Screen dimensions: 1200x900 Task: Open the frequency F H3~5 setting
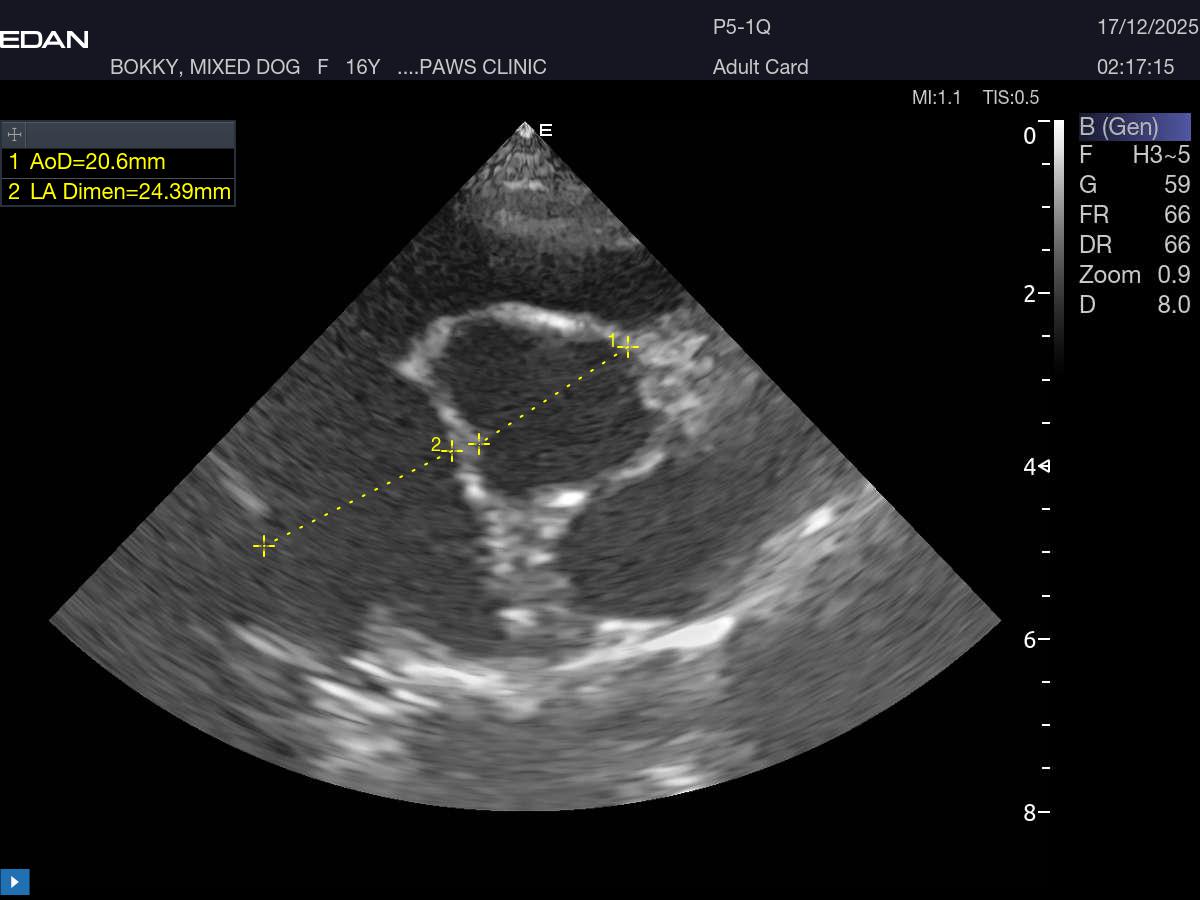(x=1134, y=155)
